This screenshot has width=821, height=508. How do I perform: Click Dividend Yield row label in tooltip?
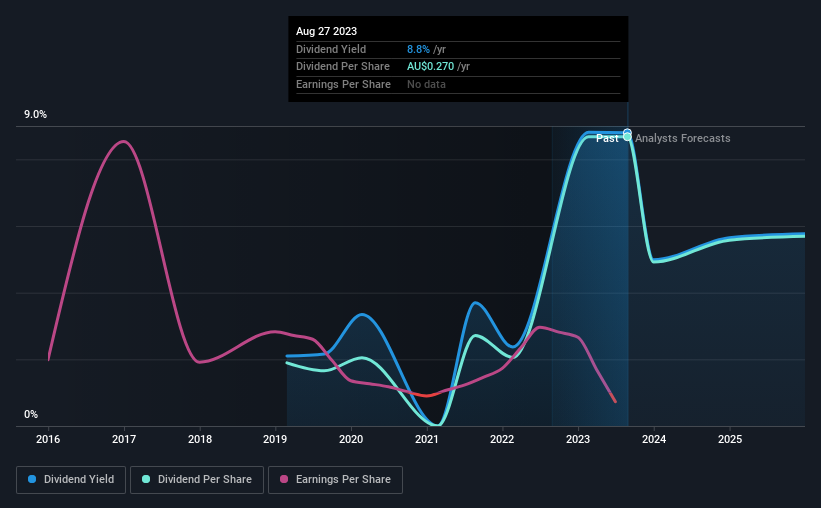point(331,49)
